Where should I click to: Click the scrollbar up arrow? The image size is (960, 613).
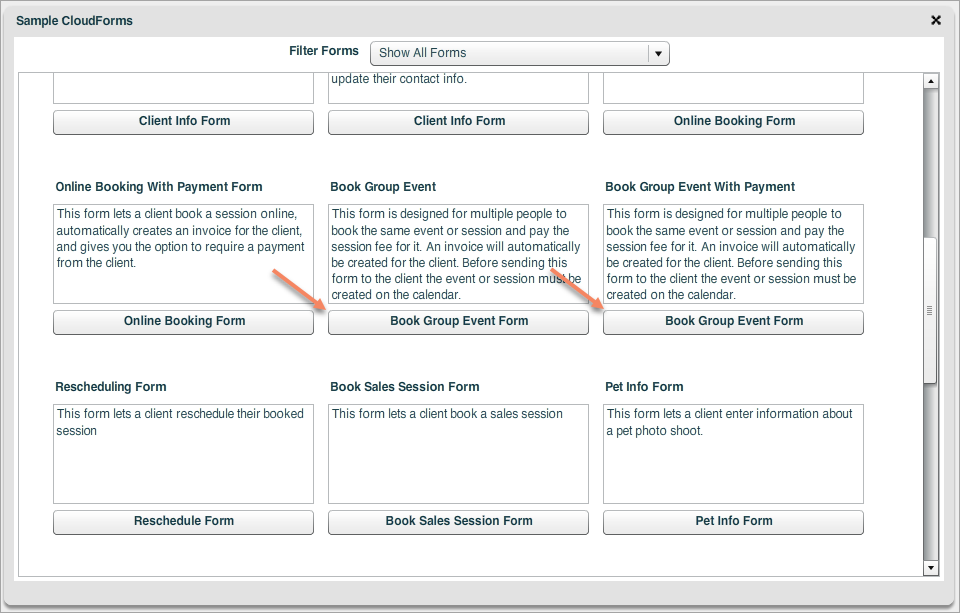click(x=931, y=81)
